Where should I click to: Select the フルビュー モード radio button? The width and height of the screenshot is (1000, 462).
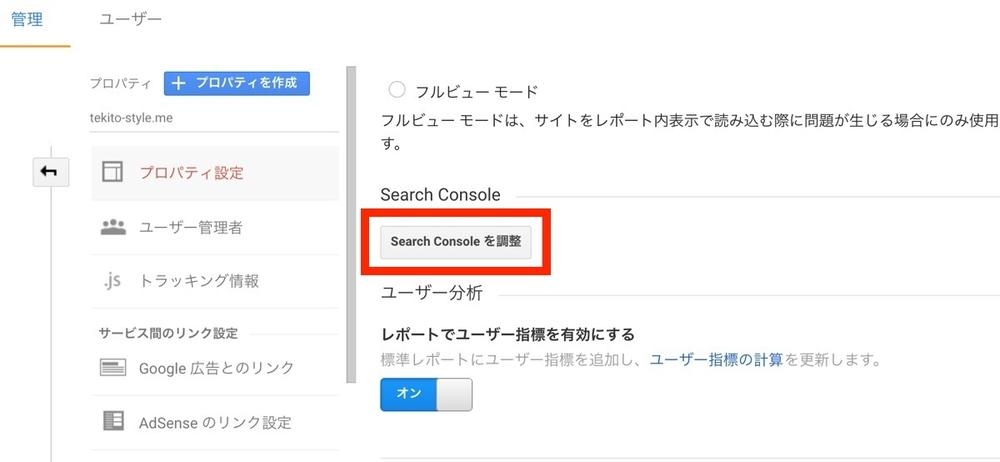(397, 90)
